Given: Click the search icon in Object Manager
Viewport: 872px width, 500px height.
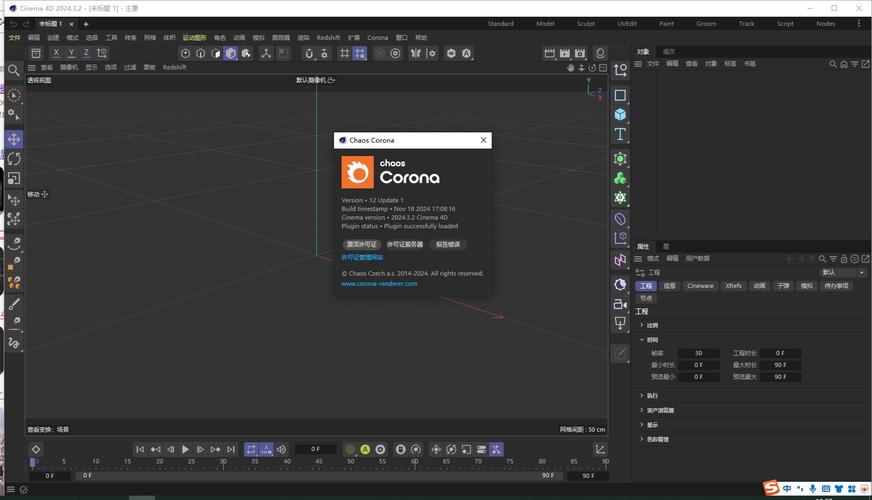Looking at the screenshot, I should 833,64.
